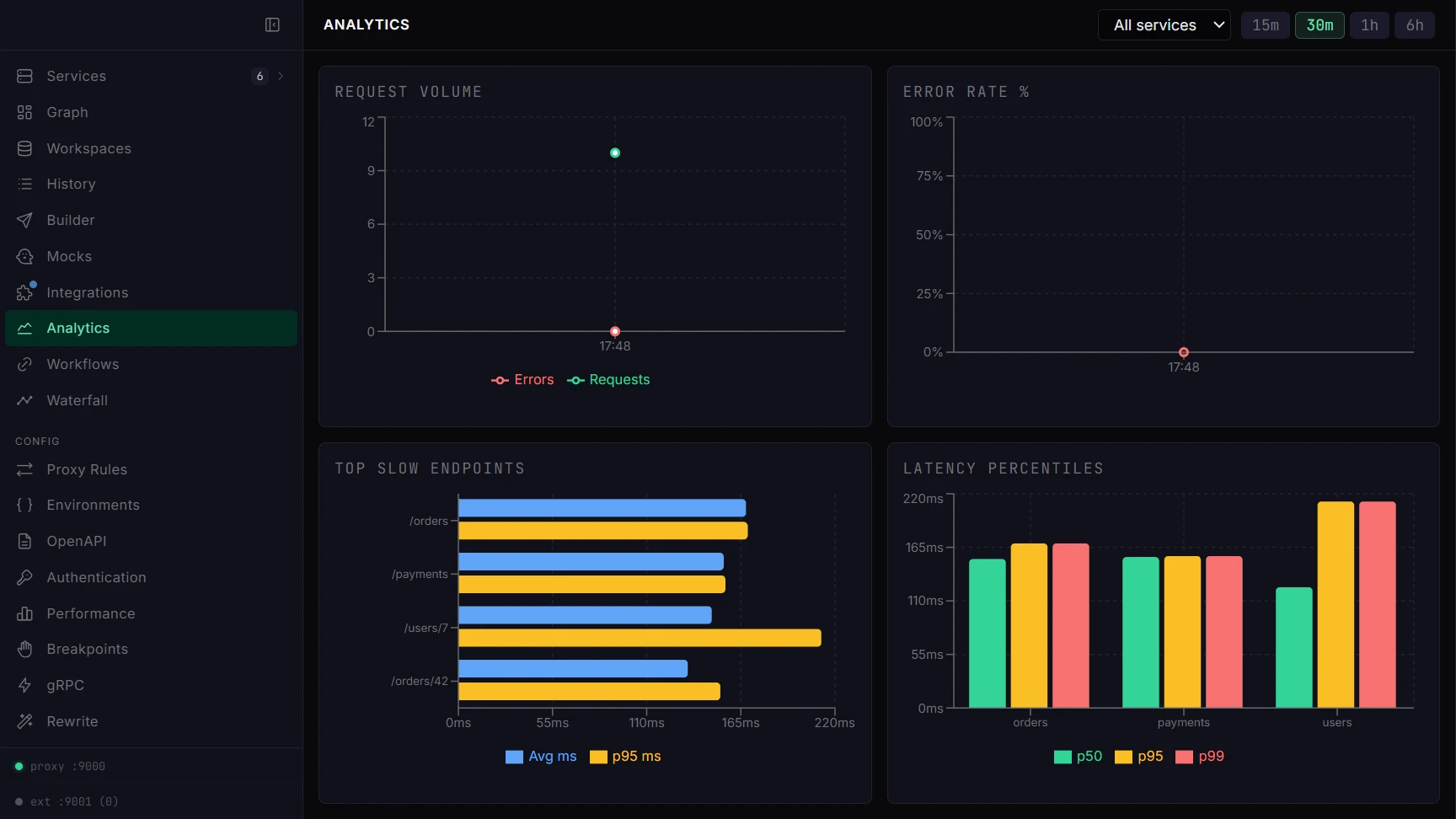Viewport: 1456px width, 819px height.
Task: Click the "ext :9001 (0)" status text
Action: pyautogui.click(x=74, y=801)
